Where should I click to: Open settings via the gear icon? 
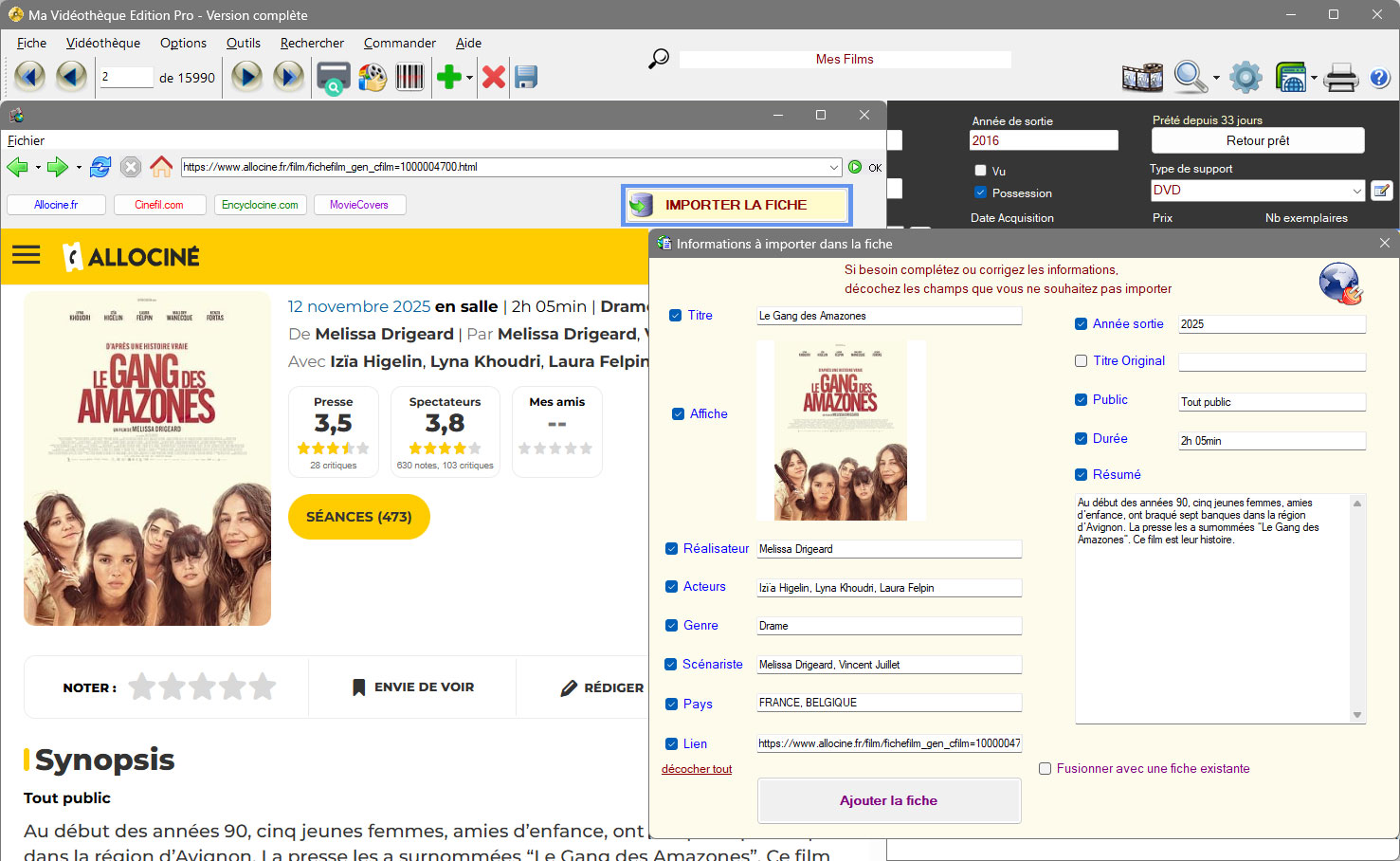click(1245, 77)
